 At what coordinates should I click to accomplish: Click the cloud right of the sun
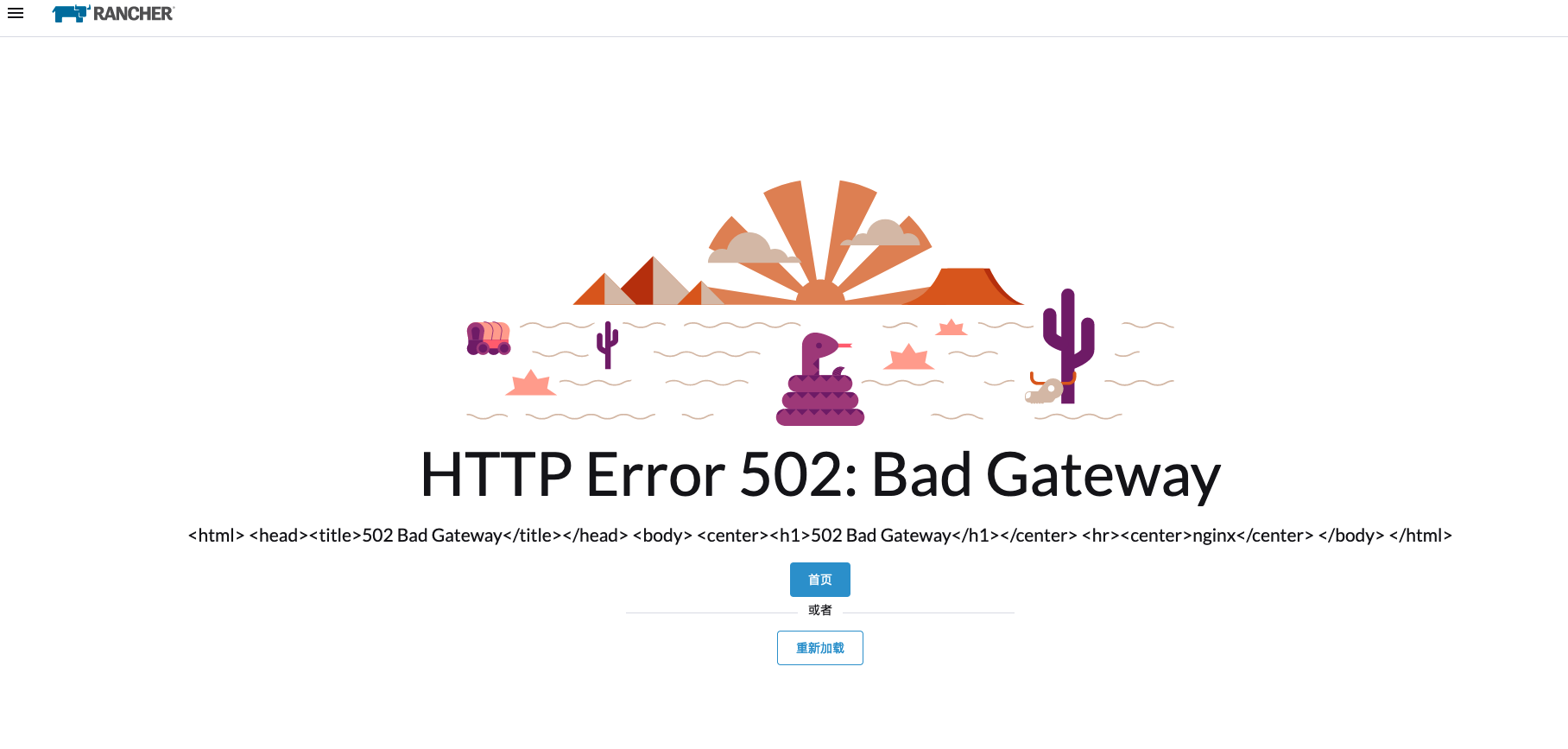(x=881, y=233)
